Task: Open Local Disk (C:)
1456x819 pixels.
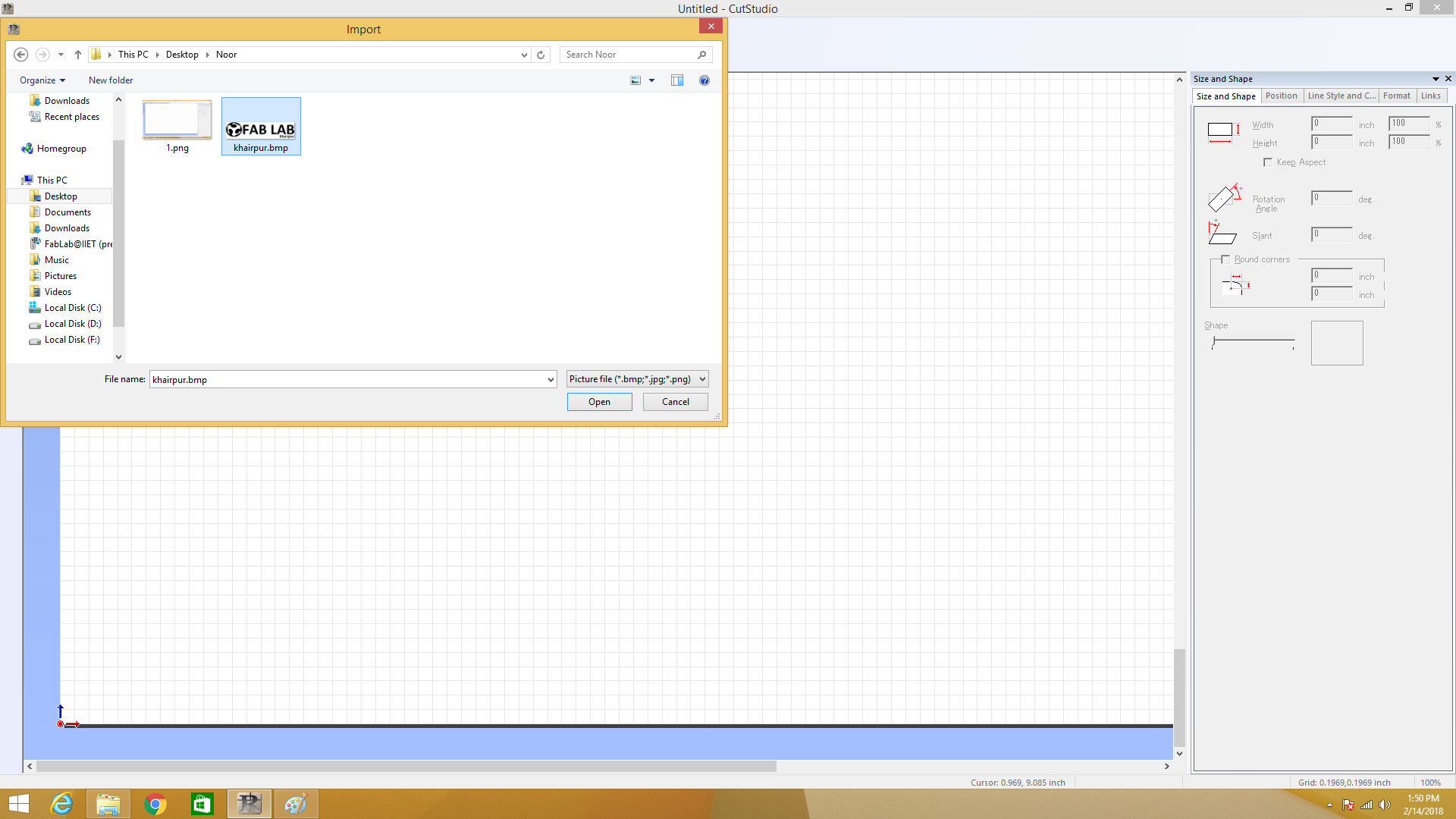Action: pos(72,308)
